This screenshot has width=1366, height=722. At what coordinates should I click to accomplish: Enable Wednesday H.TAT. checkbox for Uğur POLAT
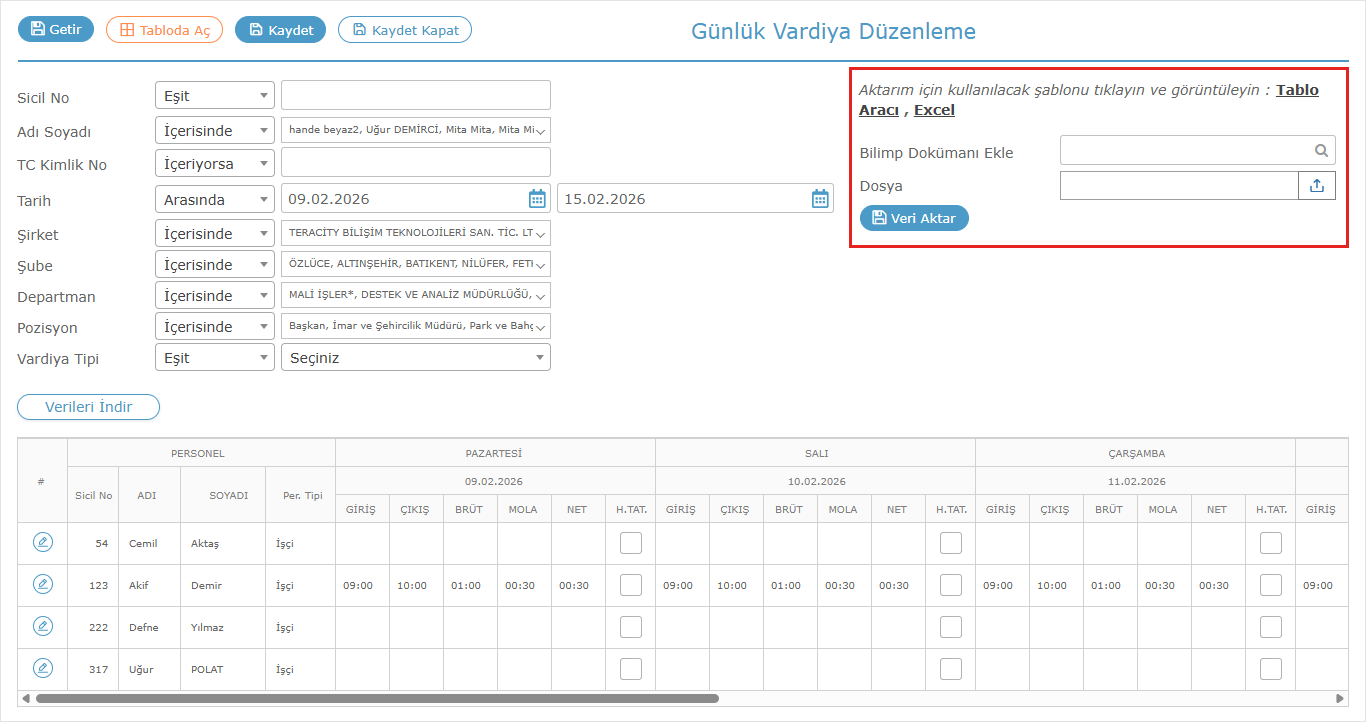click(1270, 669)
